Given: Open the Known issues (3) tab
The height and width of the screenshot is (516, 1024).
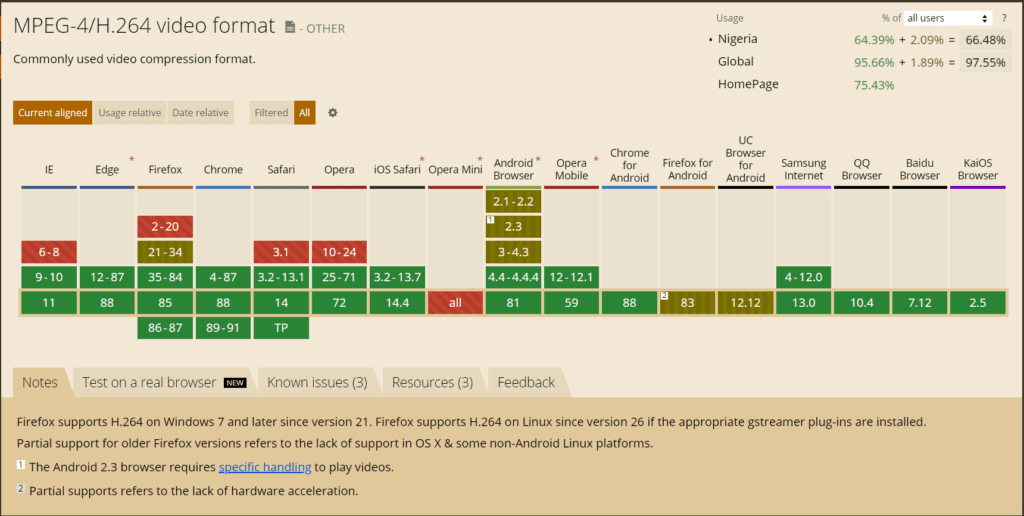Looking at the screenshot, I should pyautogui.click(x=317, y=382).
